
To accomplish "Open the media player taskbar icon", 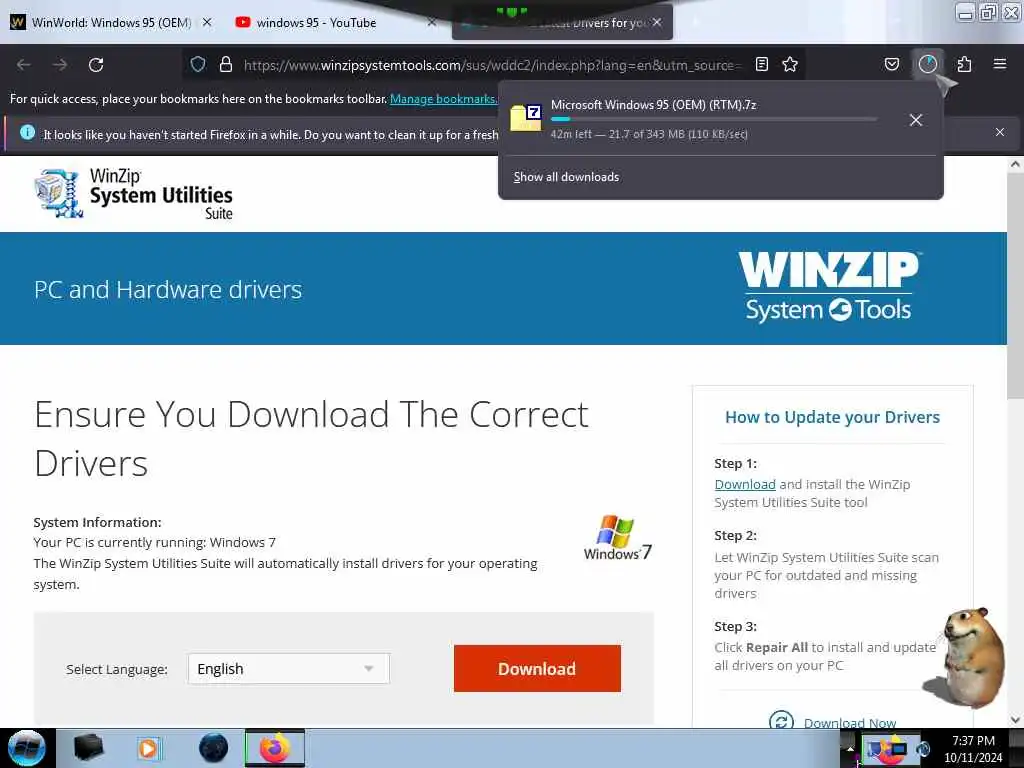I will [x=148, y=748].
